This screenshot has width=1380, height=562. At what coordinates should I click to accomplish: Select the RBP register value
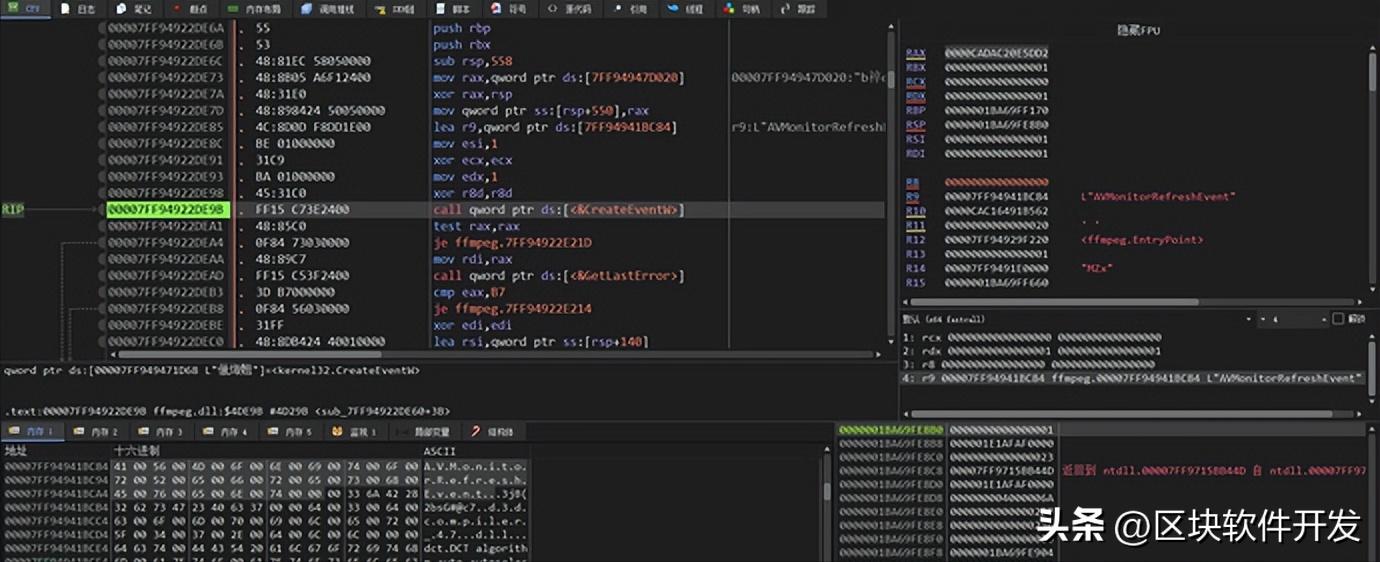[996, 111]
